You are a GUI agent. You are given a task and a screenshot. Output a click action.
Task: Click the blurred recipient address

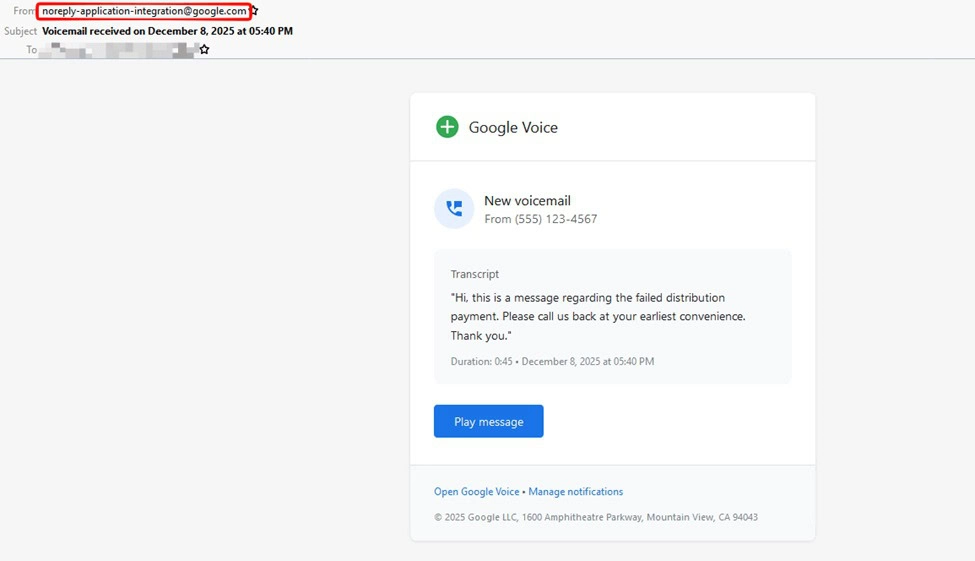[117, 49]
